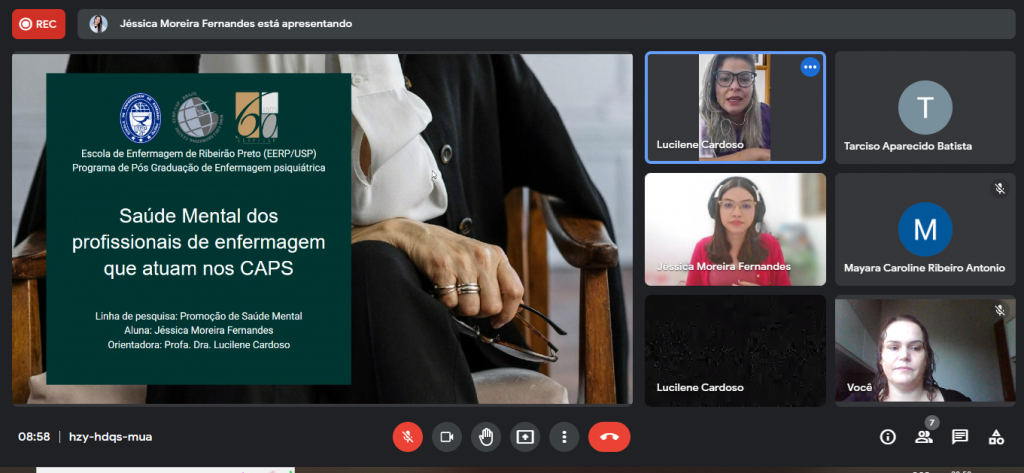The image size is (1024, 473).
Task: Raise hand with the hand icon
Action: tap(486, 437)
